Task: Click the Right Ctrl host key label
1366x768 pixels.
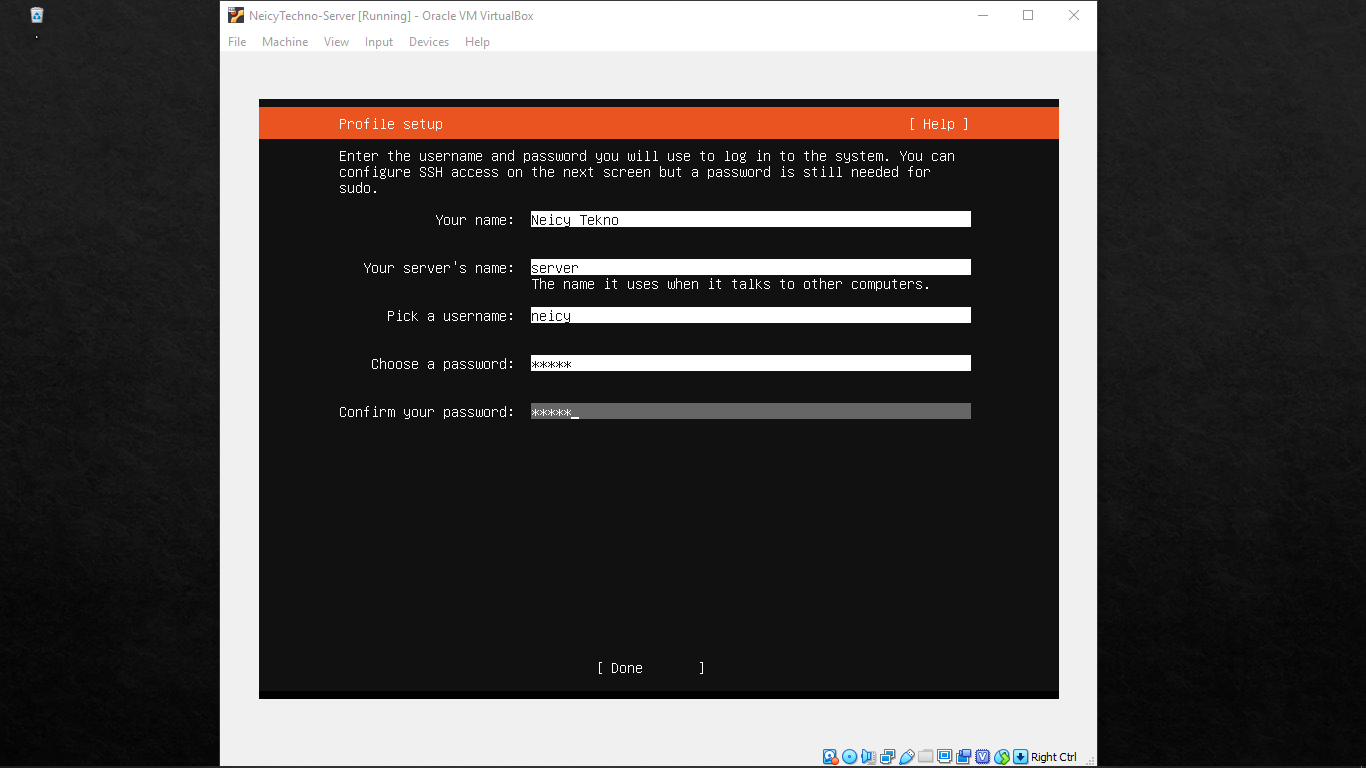Action: point(1054,757)
